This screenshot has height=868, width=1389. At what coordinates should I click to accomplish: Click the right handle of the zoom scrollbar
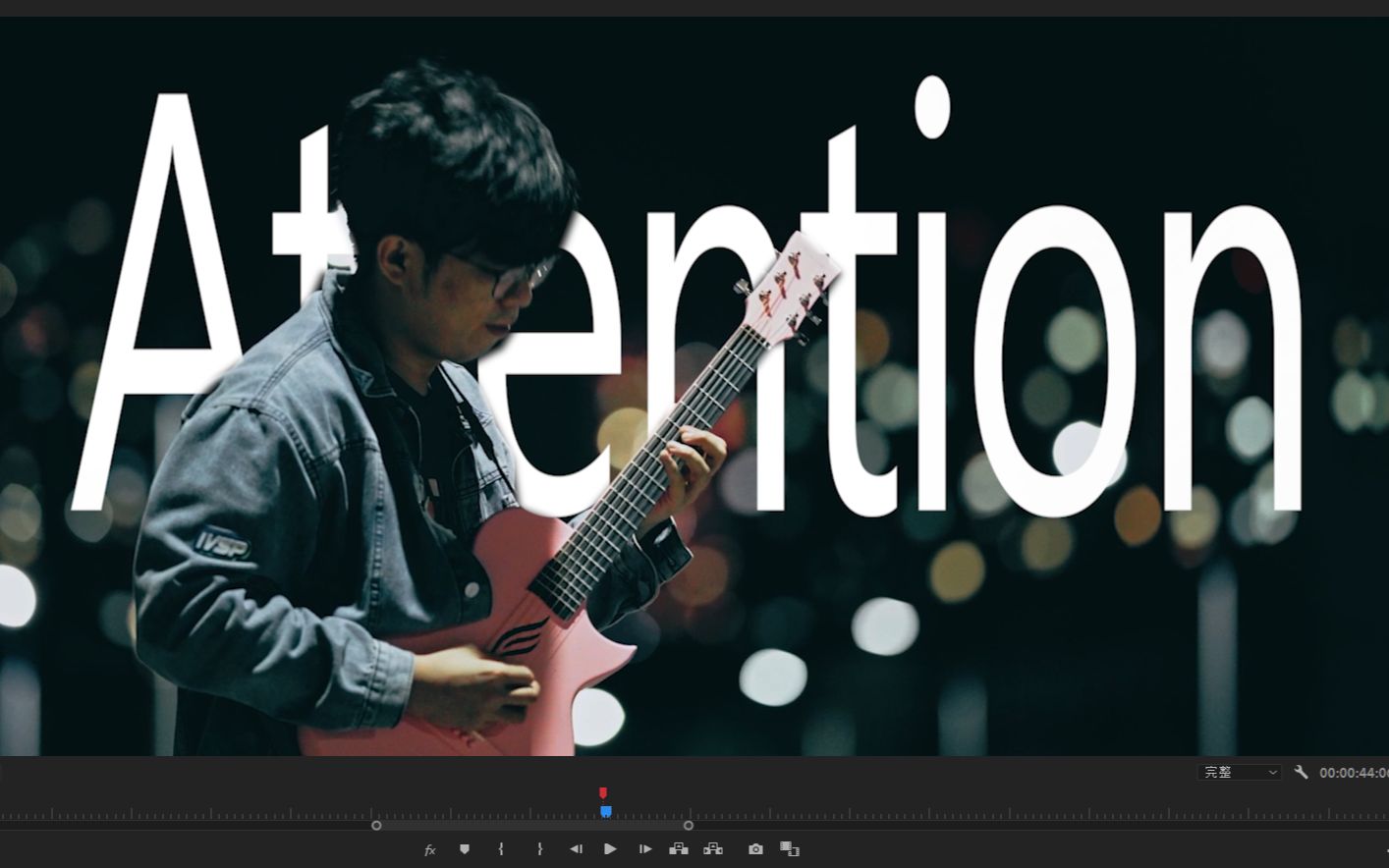point(689,826)
